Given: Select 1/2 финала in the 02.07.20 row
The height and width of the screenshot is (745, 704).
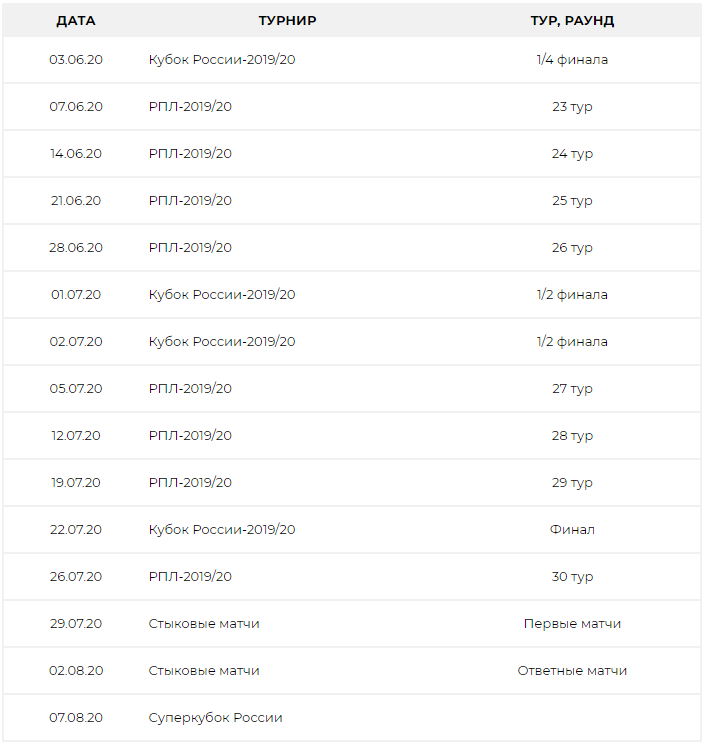Looking at the screenshot, I should [572, 342].
